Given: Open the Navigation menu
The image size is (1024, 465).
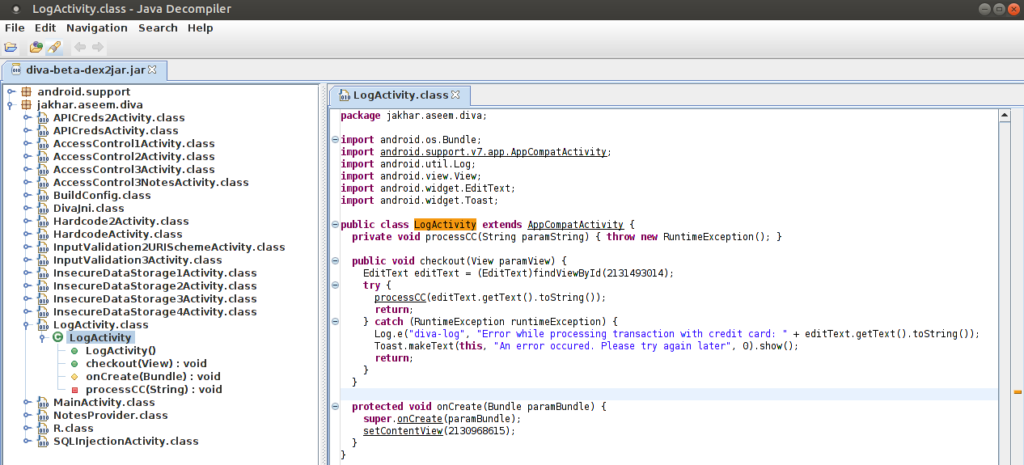Looking at the screenshot, I should pyautogui.click(x=96, y=28).
